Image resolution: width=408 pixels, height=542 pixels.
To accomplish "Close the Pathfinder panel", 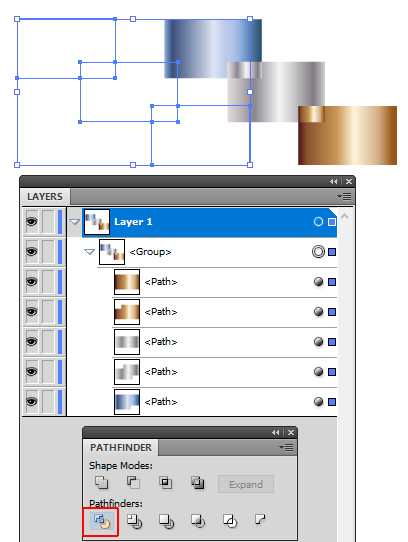I will 291,432.
